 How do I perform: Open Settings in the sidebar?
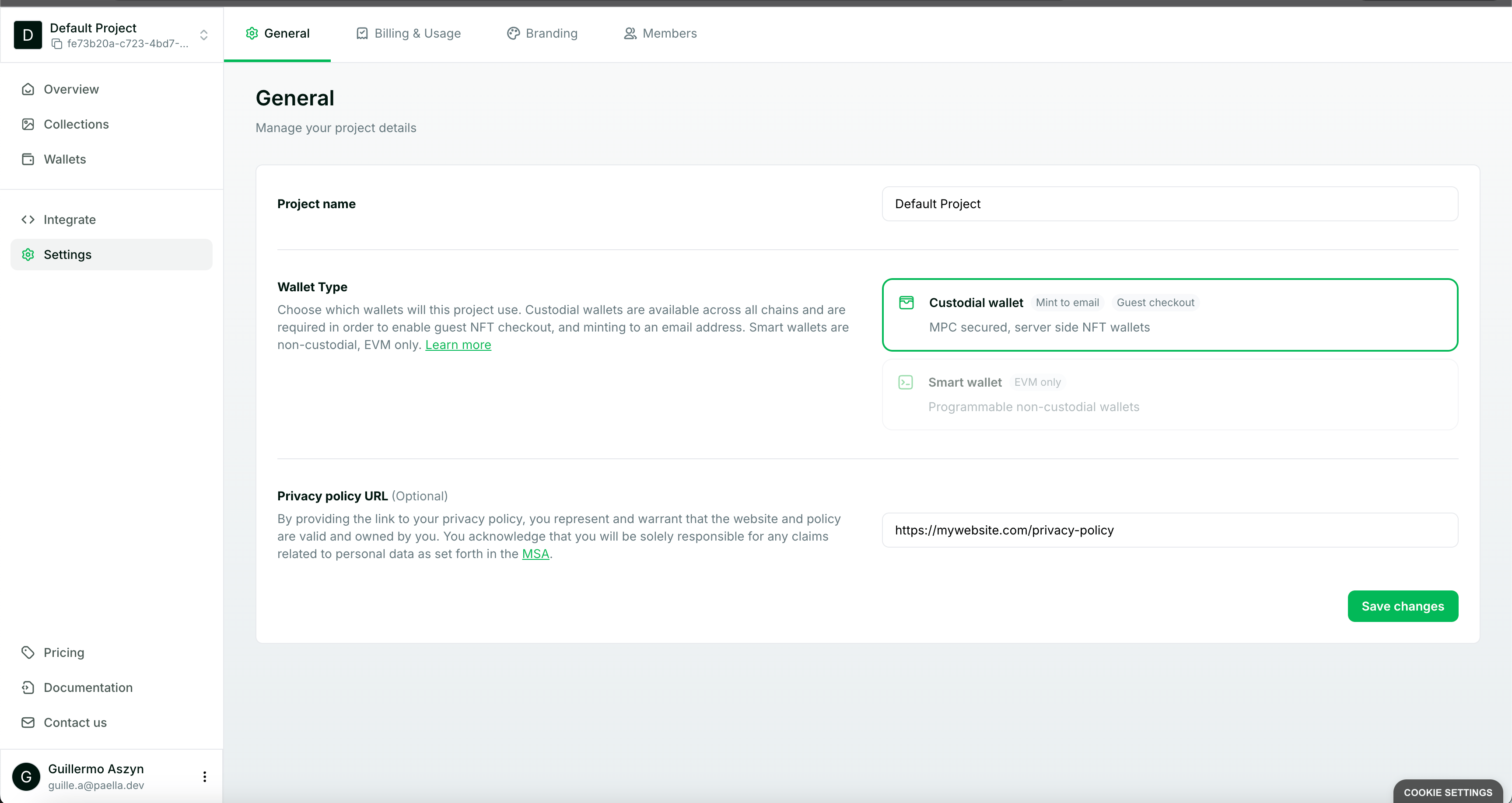[112, 255]
